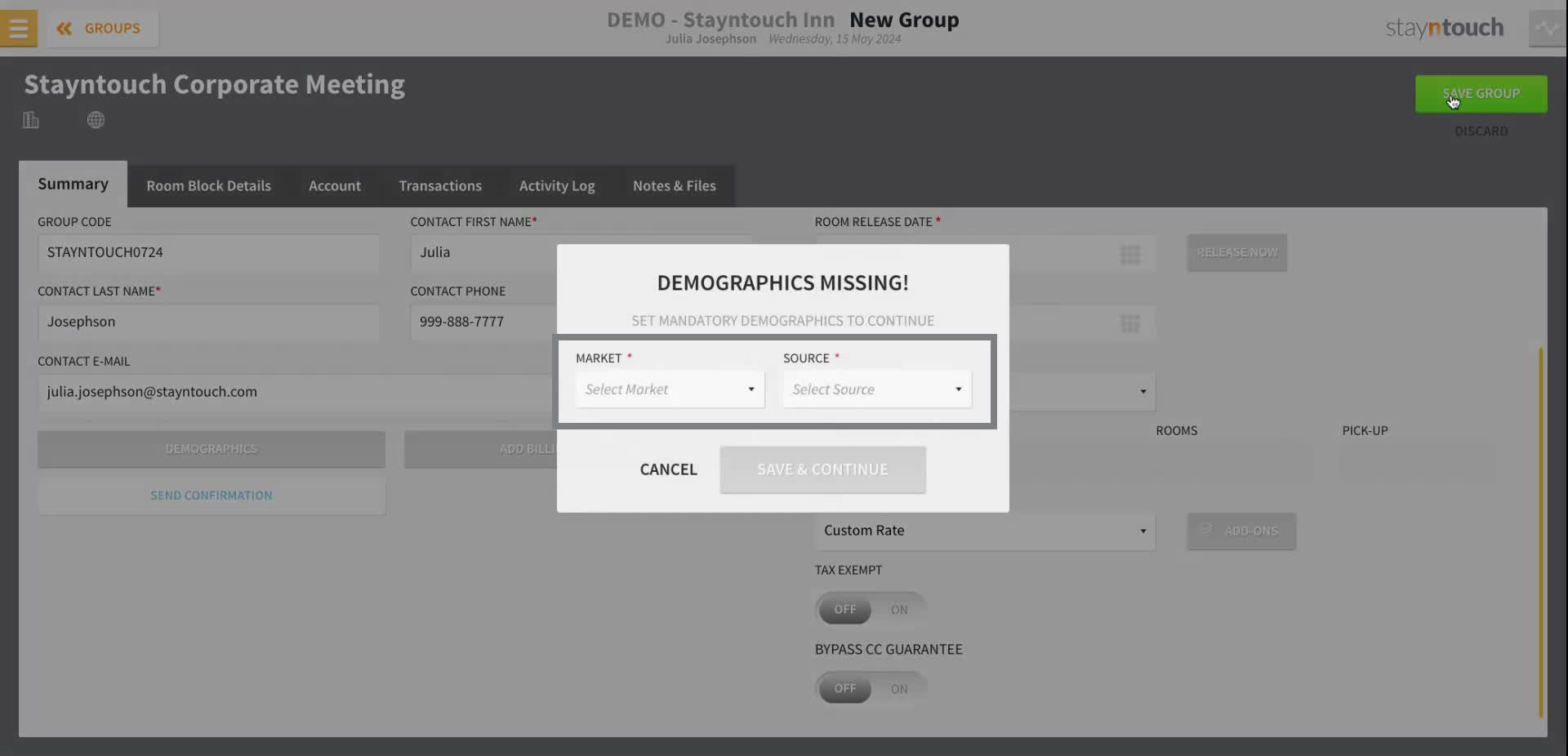Open the Transactions tab
The width and height of the screenshot is (1568, 756).
click(440, 186)
